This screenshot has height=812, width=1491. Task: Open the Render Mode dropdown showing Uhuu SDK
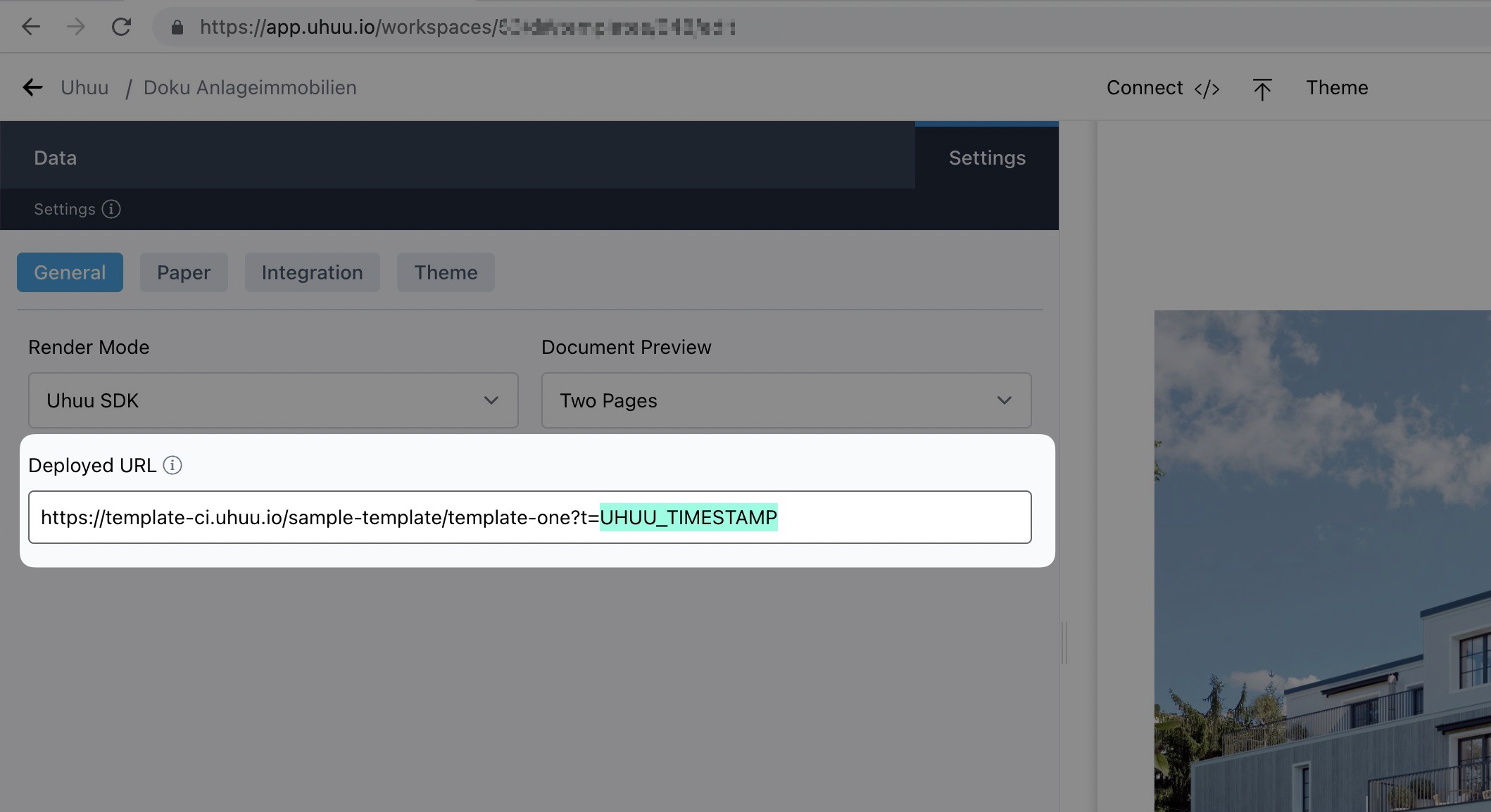[273, 400]
